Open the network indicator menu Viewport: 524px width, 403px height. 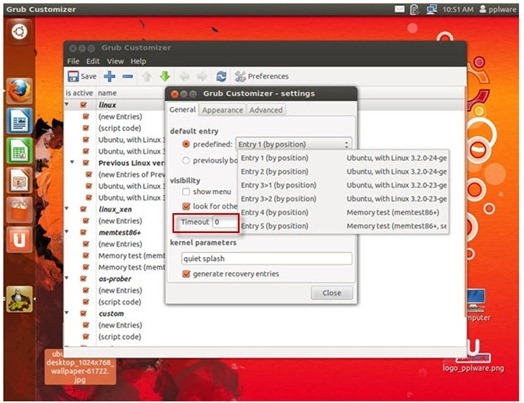coord(431,9)
